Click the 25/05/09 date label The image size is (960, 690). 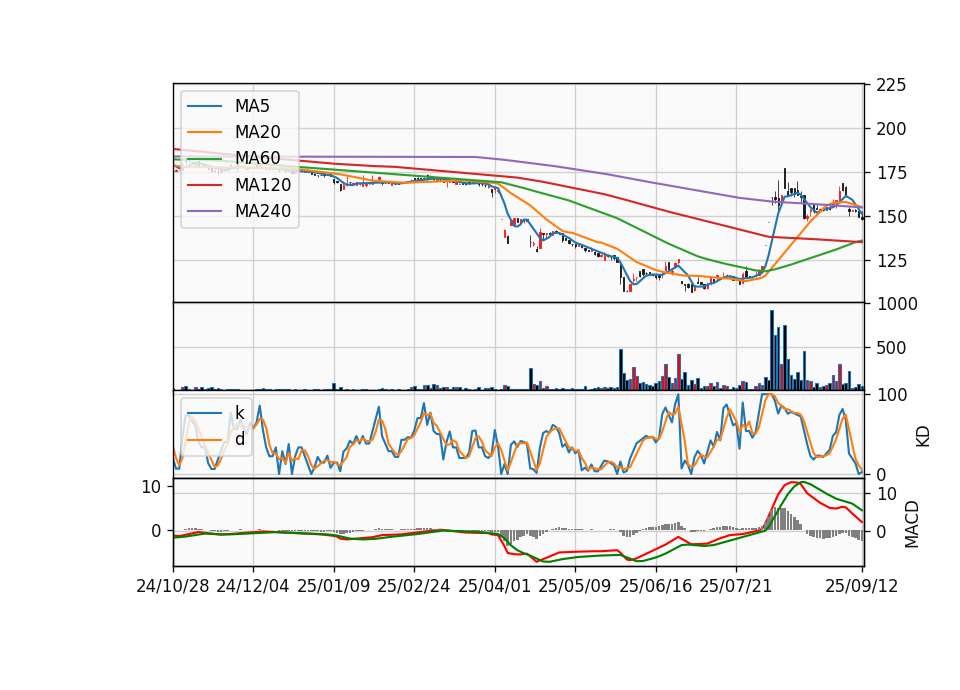tap(574, 586)
